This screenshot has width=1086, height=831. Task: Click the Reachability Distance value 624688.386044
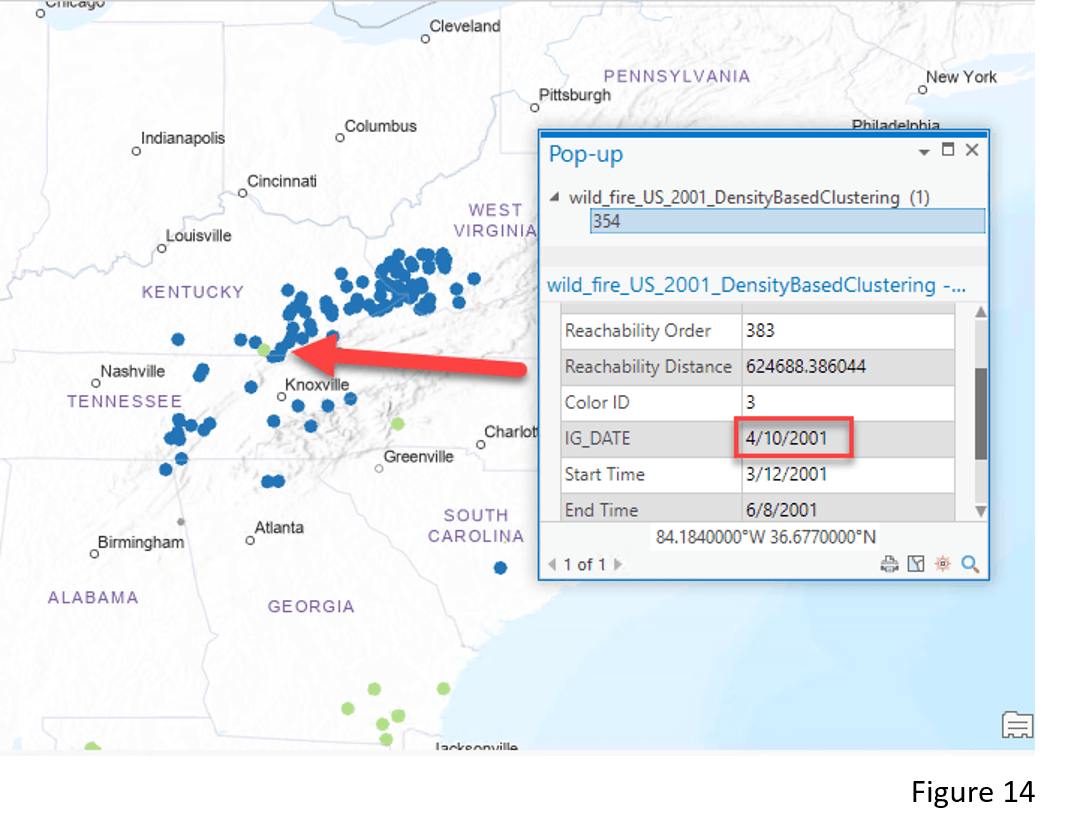(x=805, y=366)
